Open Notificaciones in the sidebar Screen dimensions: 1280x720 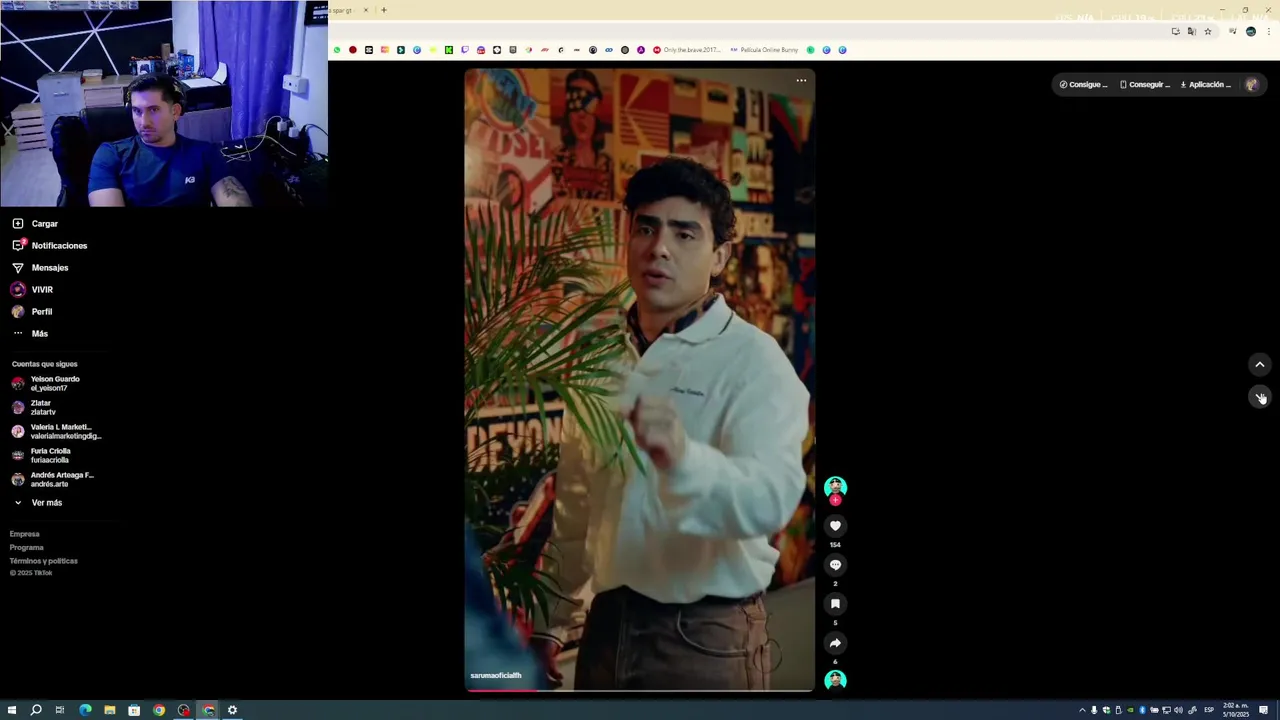pos(50,246)
